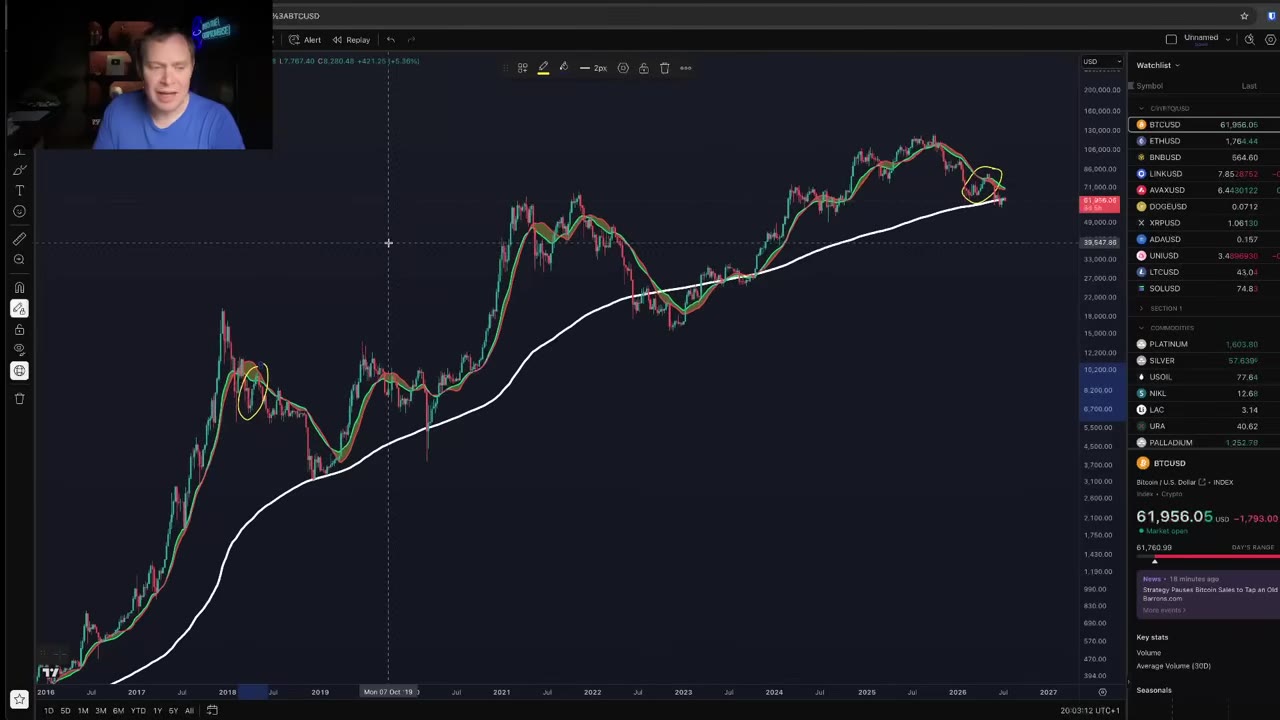Open the emoji and icons tool

[x=19, y=211]
